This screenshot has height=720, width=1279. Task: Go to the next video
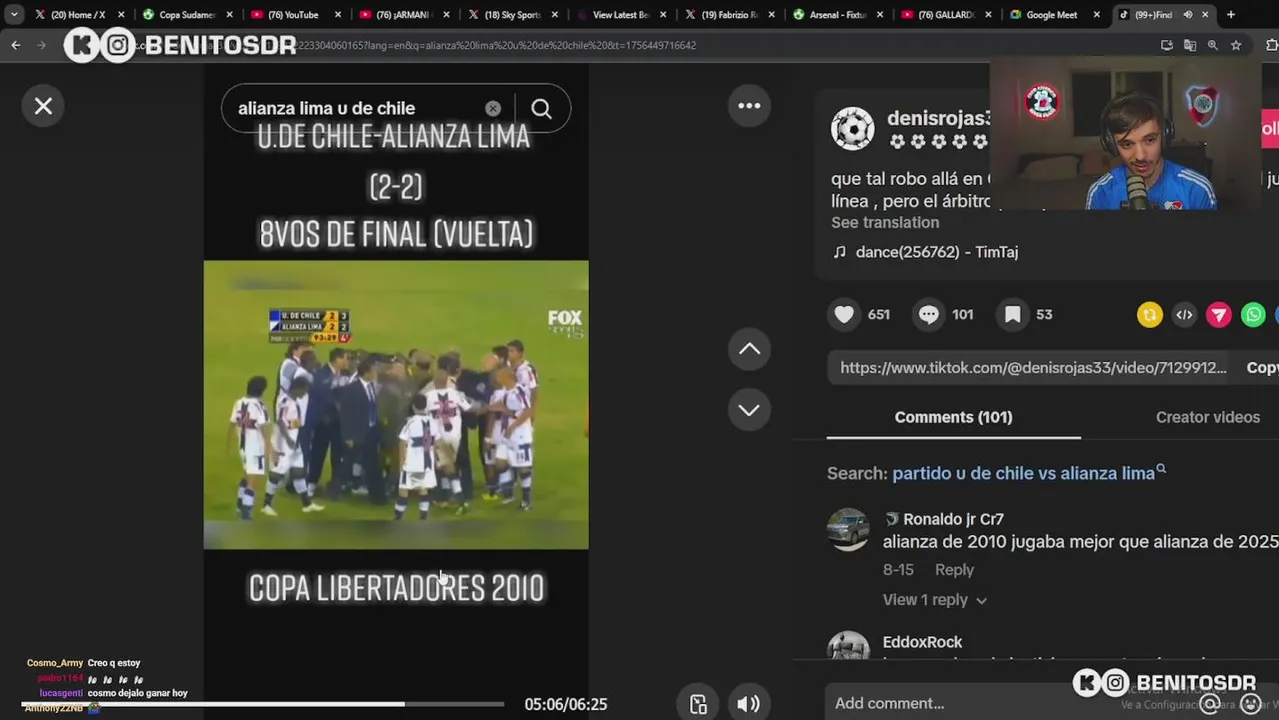tap(749, 410)
